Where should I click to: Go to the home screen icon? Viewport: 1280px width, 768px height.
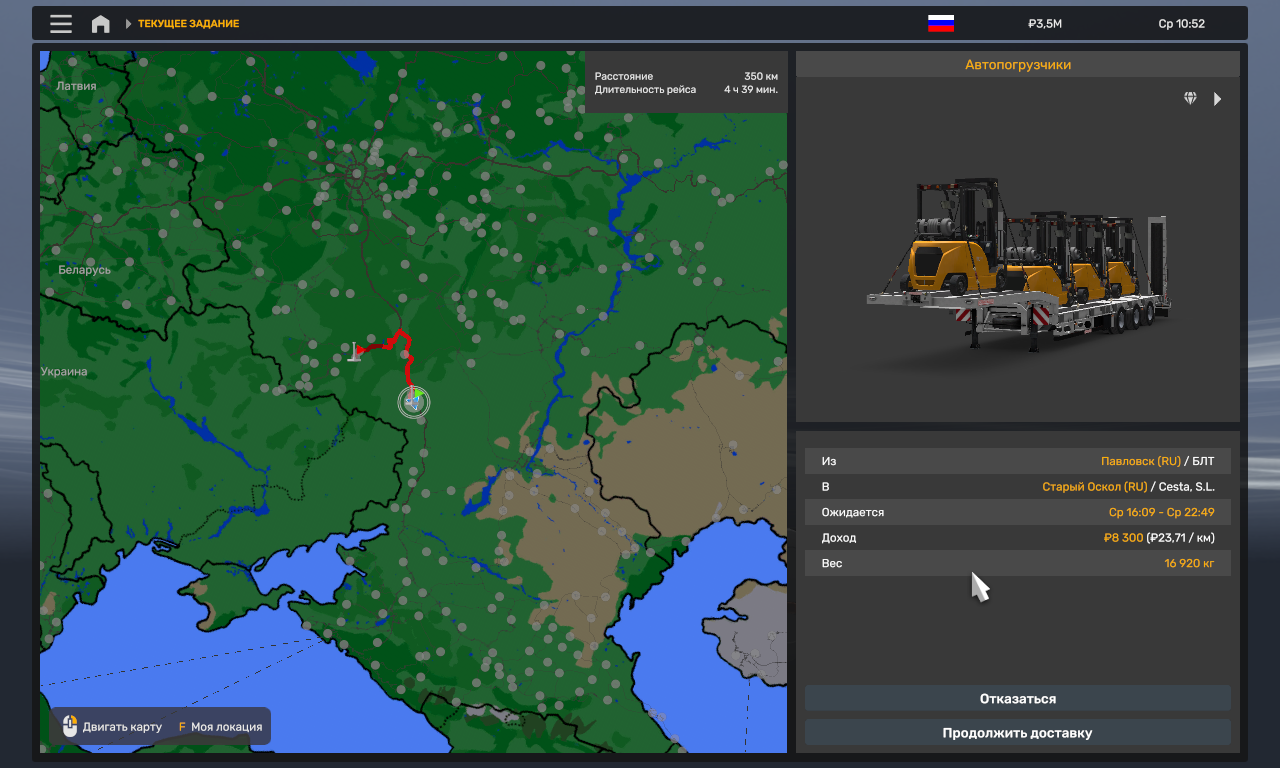click(x=101, y=24)
